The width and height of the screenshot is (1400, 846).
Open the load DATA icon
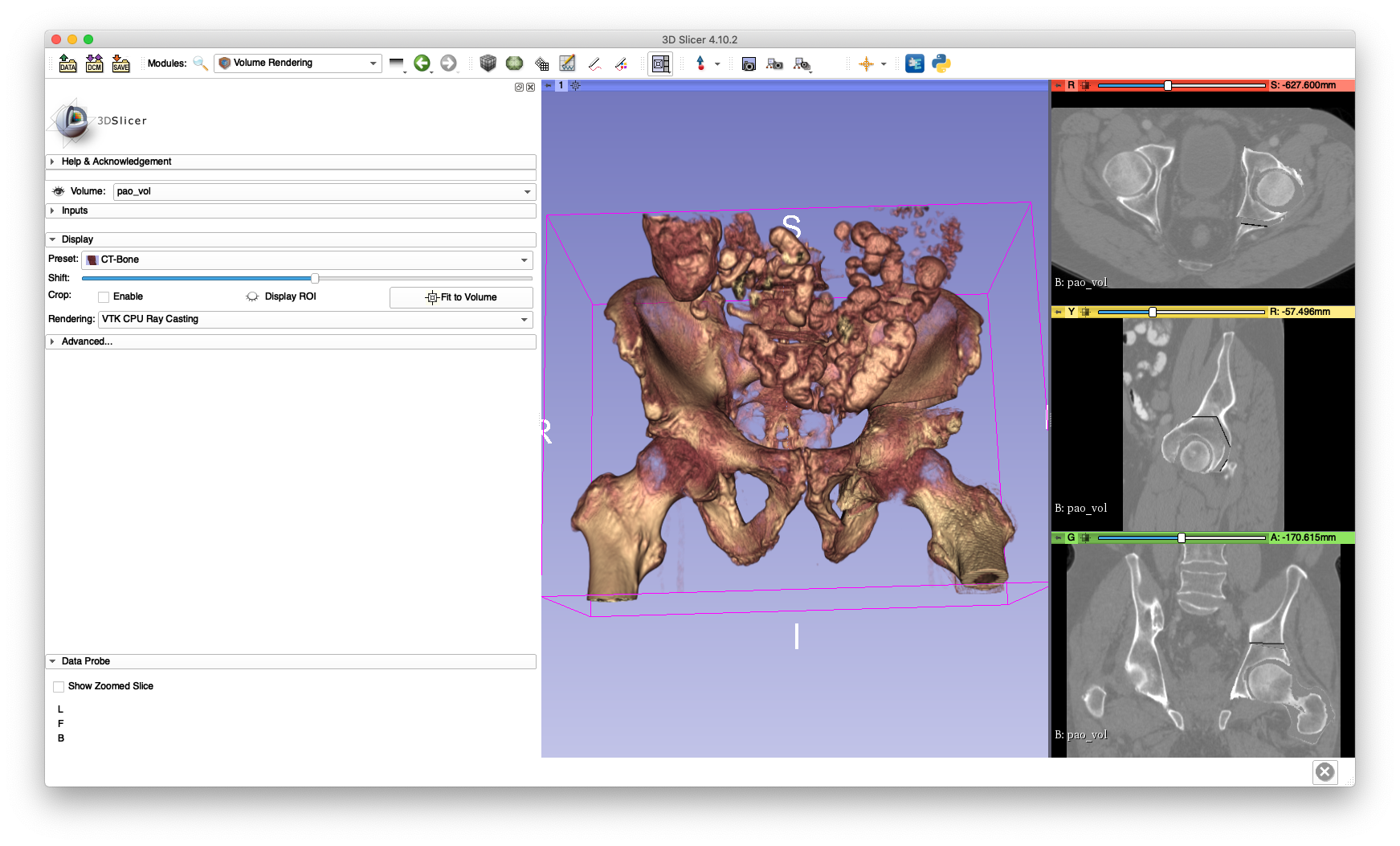click(68, 63)
